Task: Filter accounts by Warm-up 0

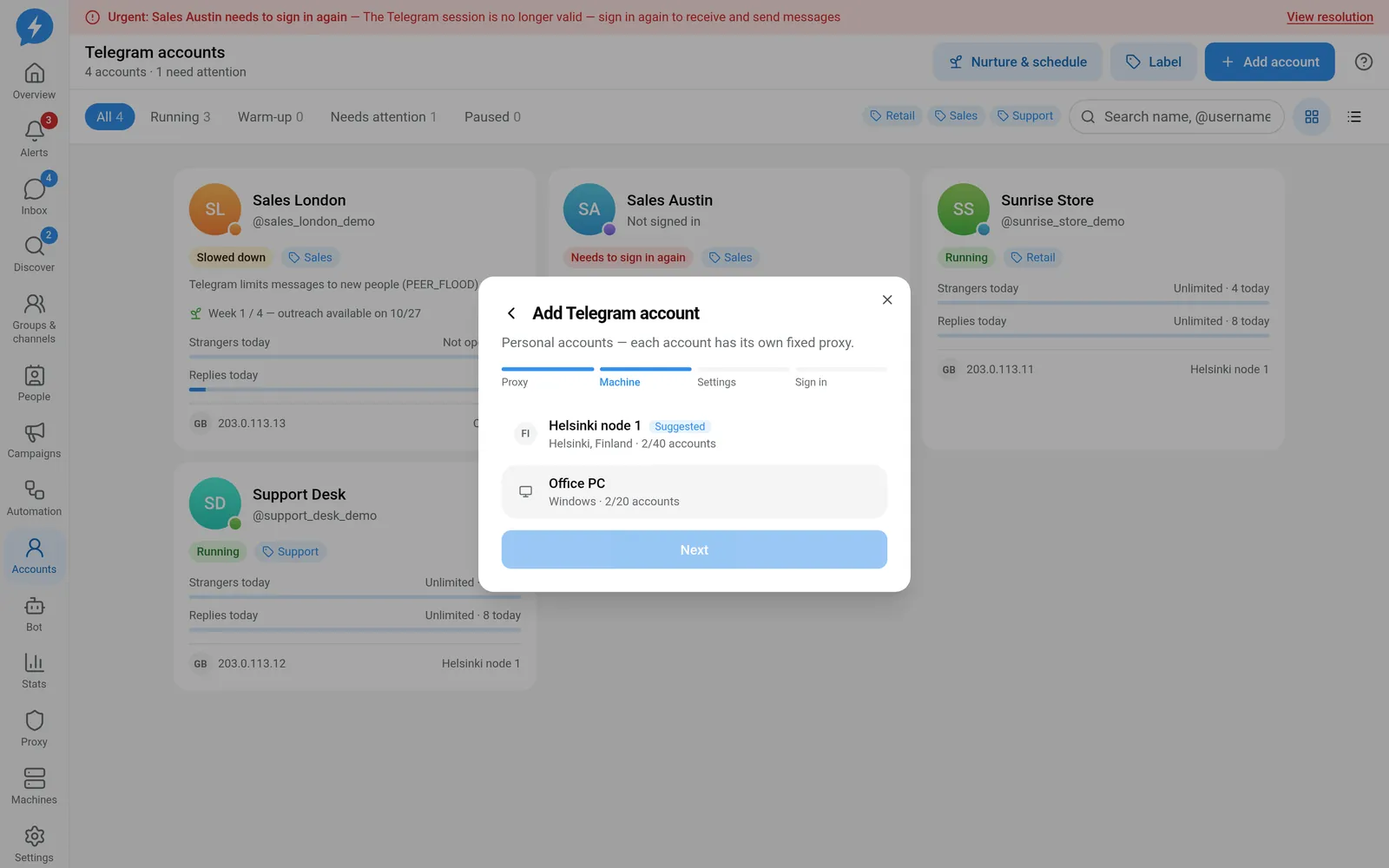Action: pyautogui.click(x=271, y=116)
